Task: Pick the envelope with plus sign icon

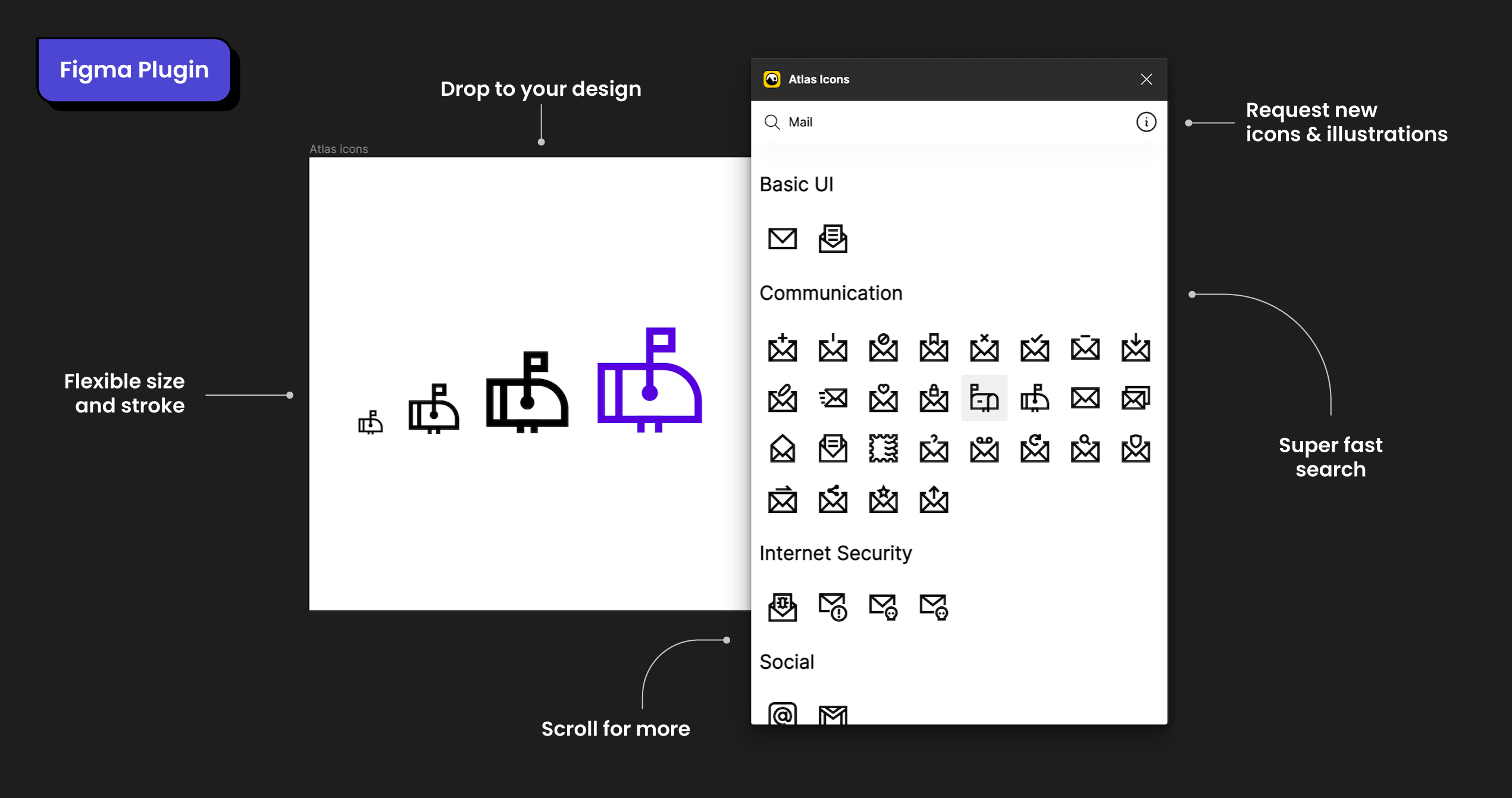Action: point(782,348)
